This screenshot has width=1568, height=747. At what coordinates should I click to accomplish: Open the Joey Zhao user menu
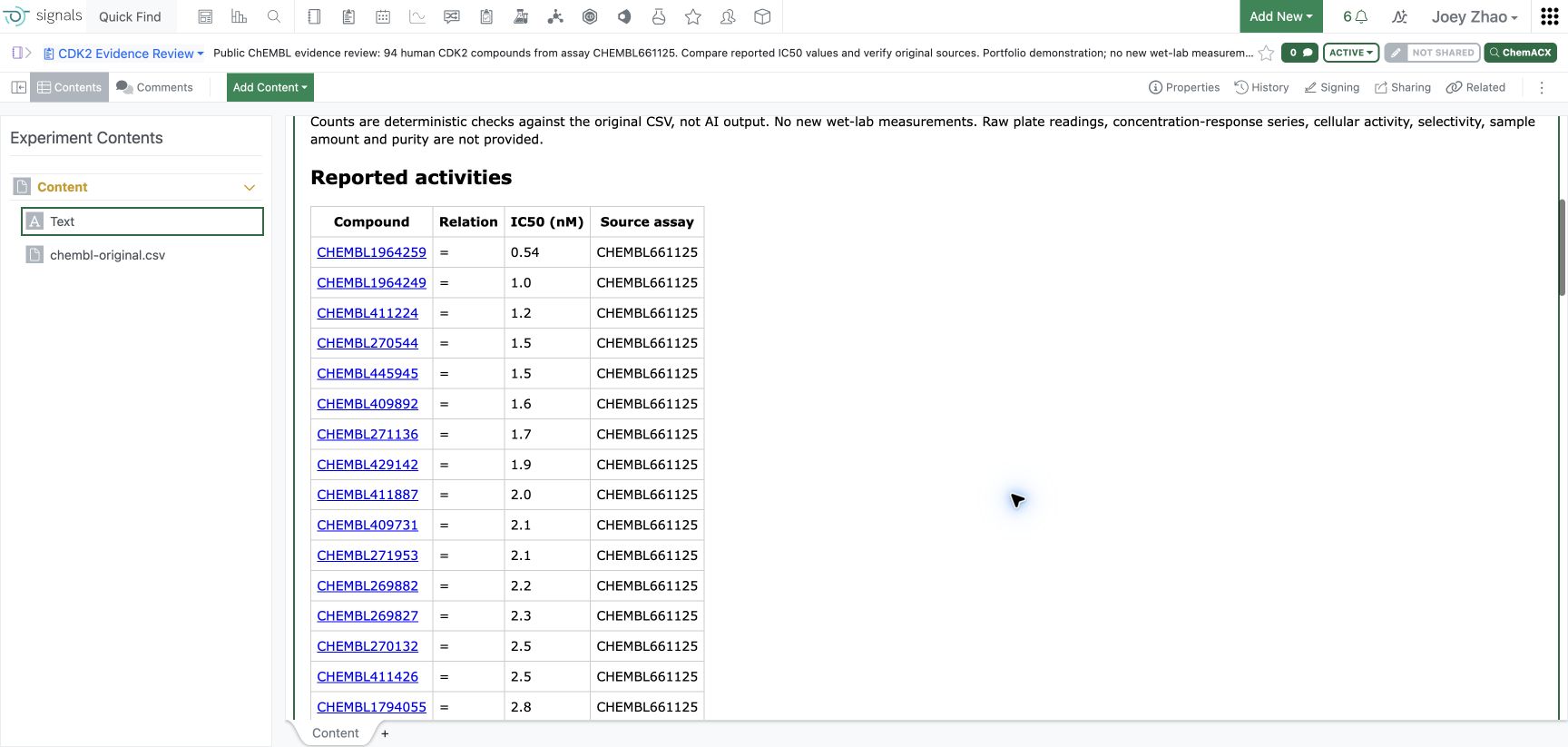coord(1475,16)
